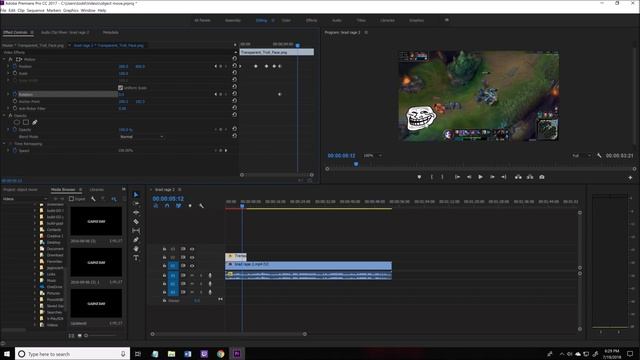This screenshot has width=640, height=360.
Task: Toggle the Uniform Scale checkbox
Action: [x=120, y=88]
